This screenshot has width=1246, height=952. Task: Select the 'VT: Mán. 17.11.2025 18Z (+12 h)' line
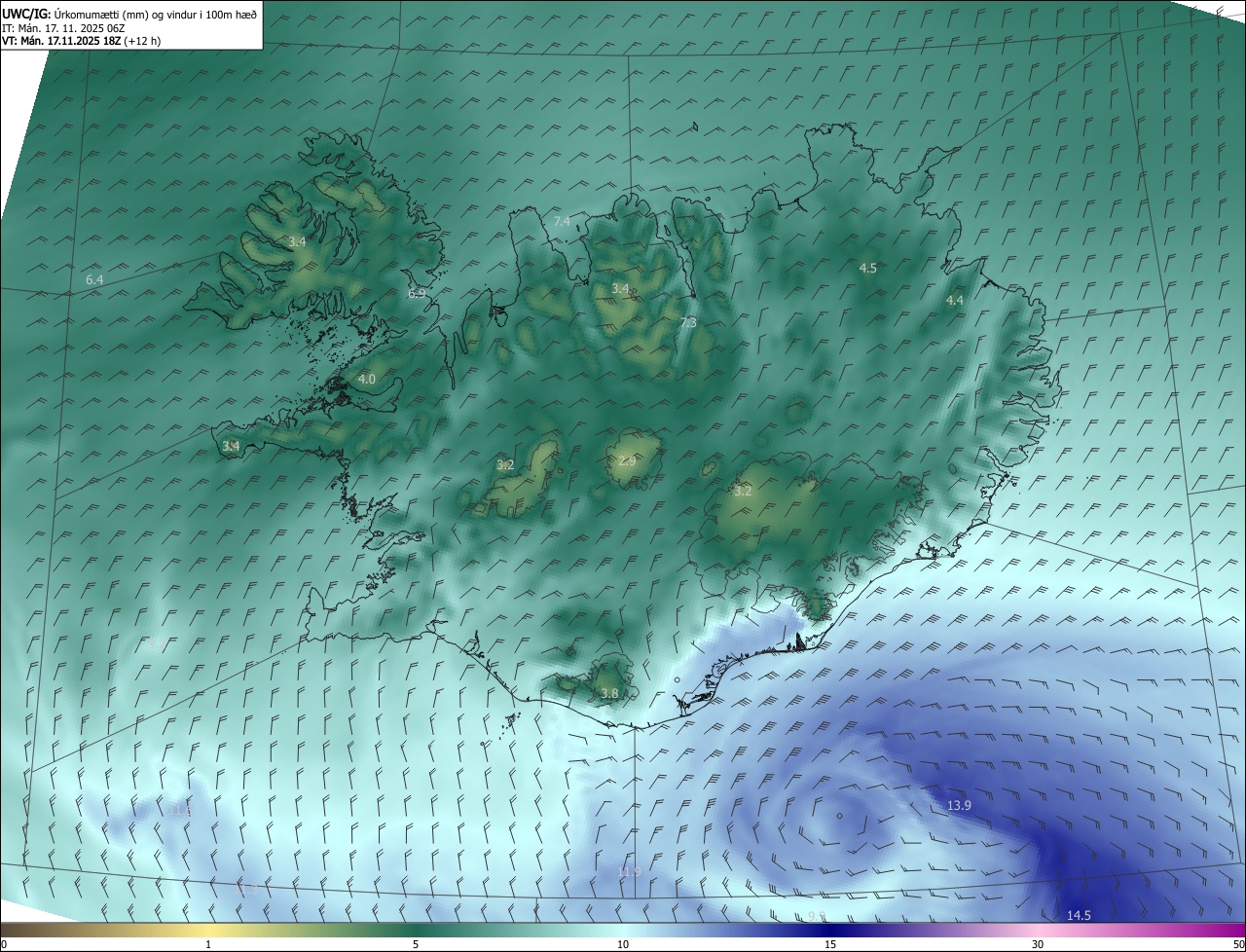81,42
